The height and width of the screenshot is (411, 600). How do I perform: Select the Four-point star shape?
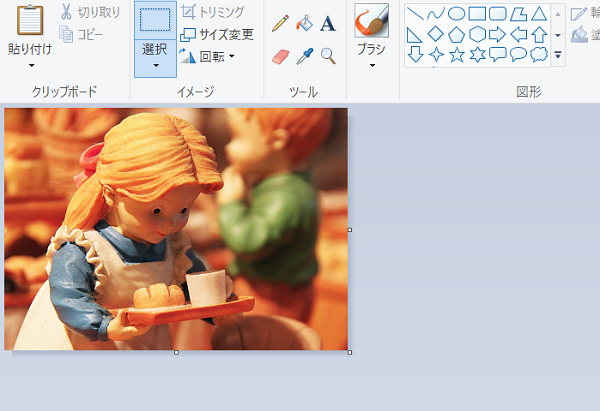tap(436, 54)
